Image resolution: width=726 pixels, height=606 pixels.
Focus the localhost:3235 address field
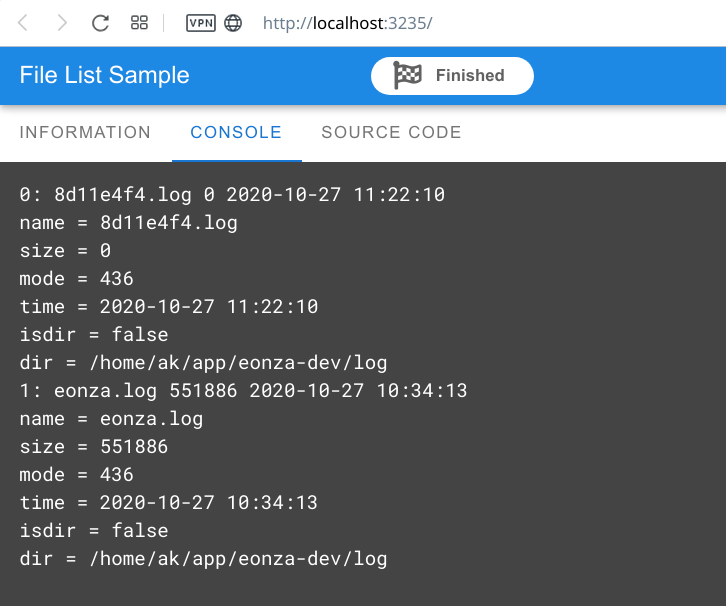coord(347,23)
